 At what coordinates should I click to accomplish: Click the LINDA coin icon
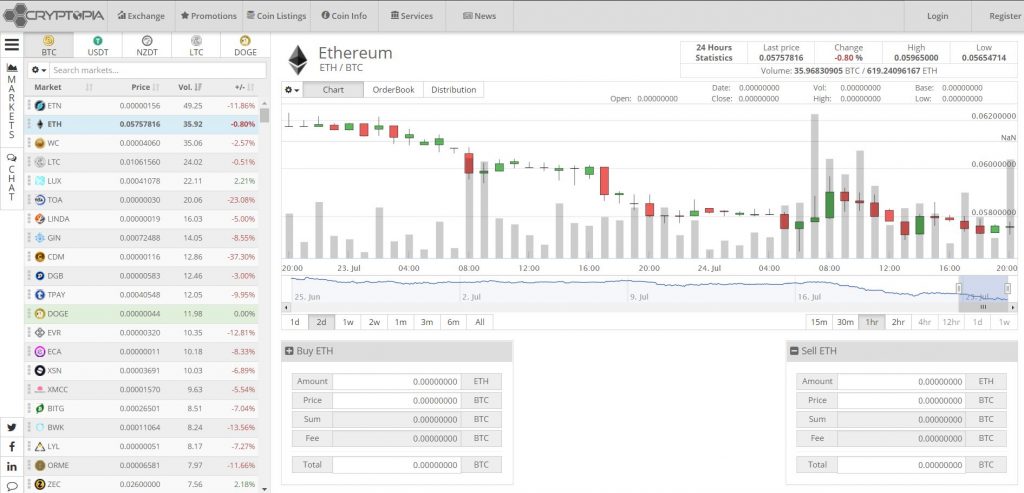40,219
